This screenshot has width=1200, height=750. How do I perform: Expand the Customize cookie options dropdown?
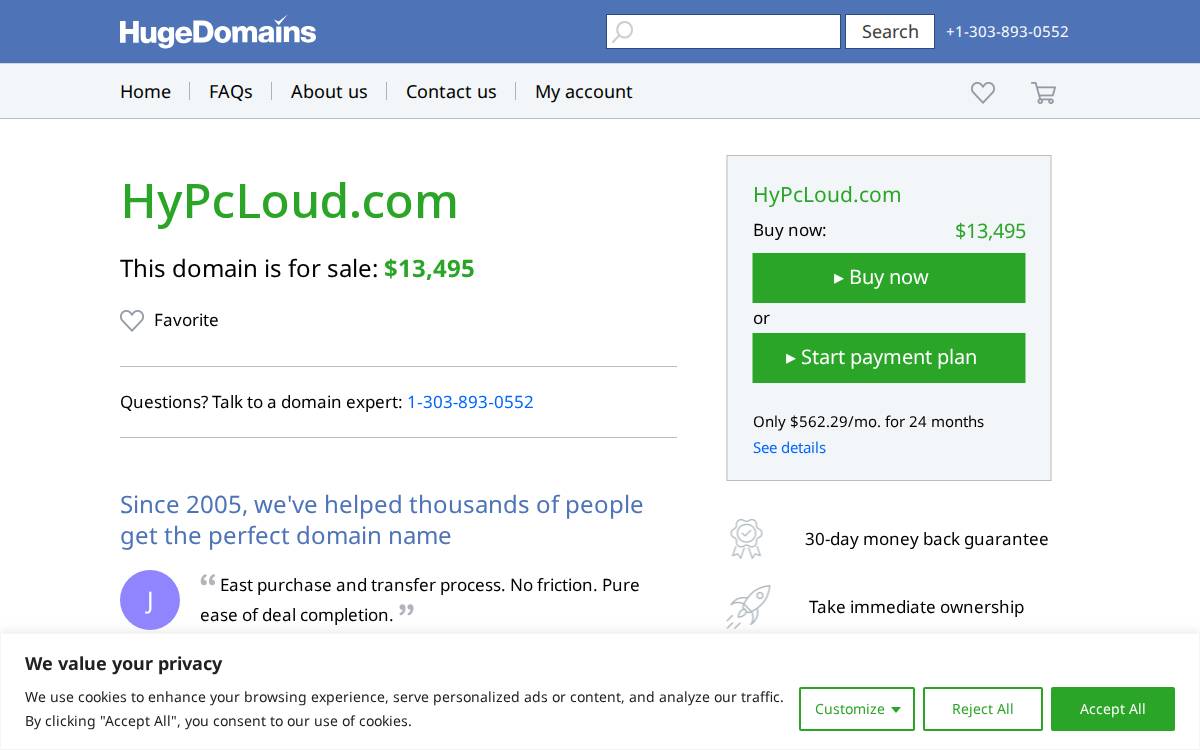(857, 709)
